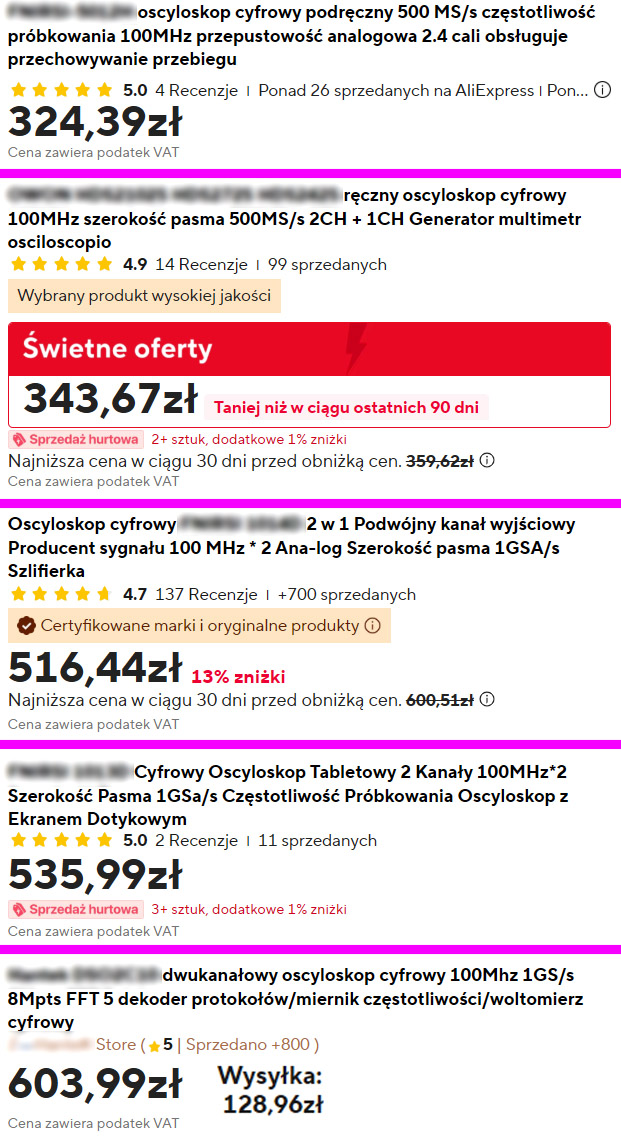The height and width of the screenshot is (1142, 621).
Task: Click info icon beside 359,62zł crossed price
Action: point(487,461)
